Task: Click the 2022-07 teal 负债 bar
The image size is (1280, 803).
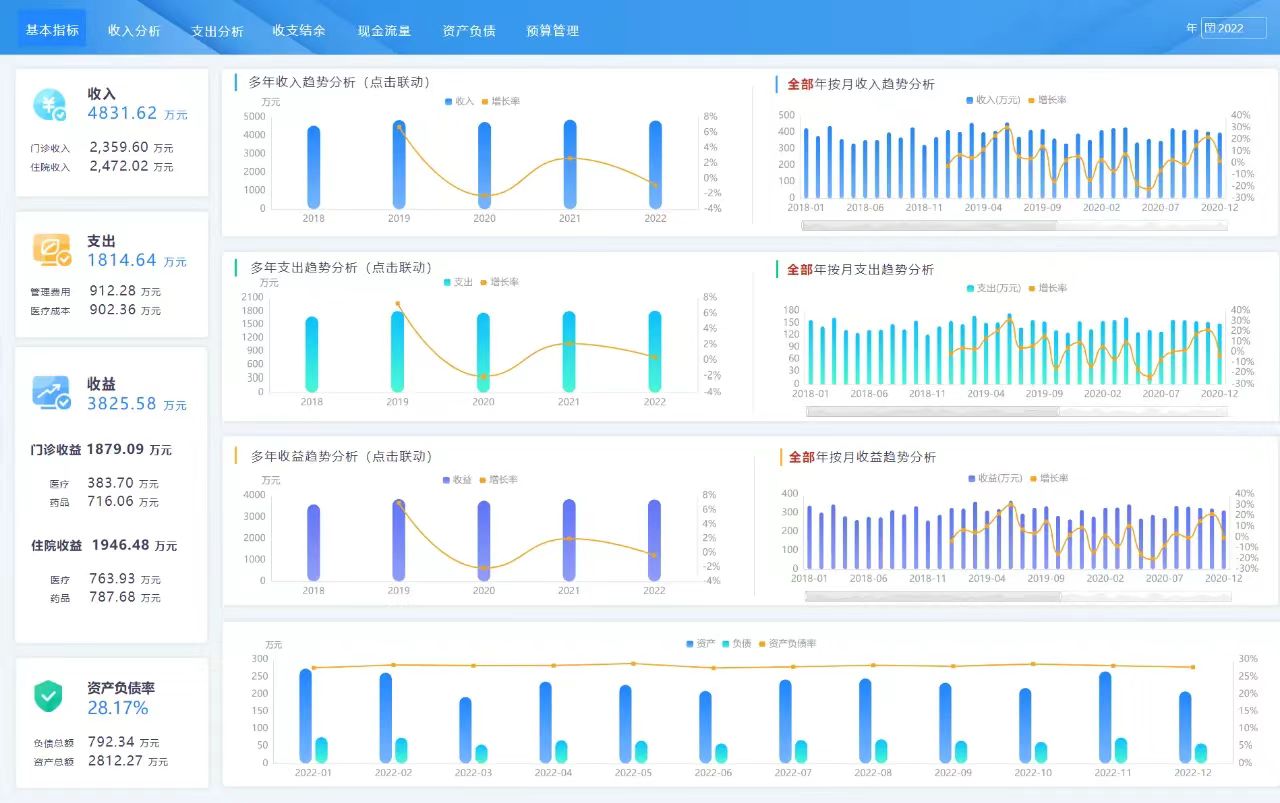Action: pos(801,751)
